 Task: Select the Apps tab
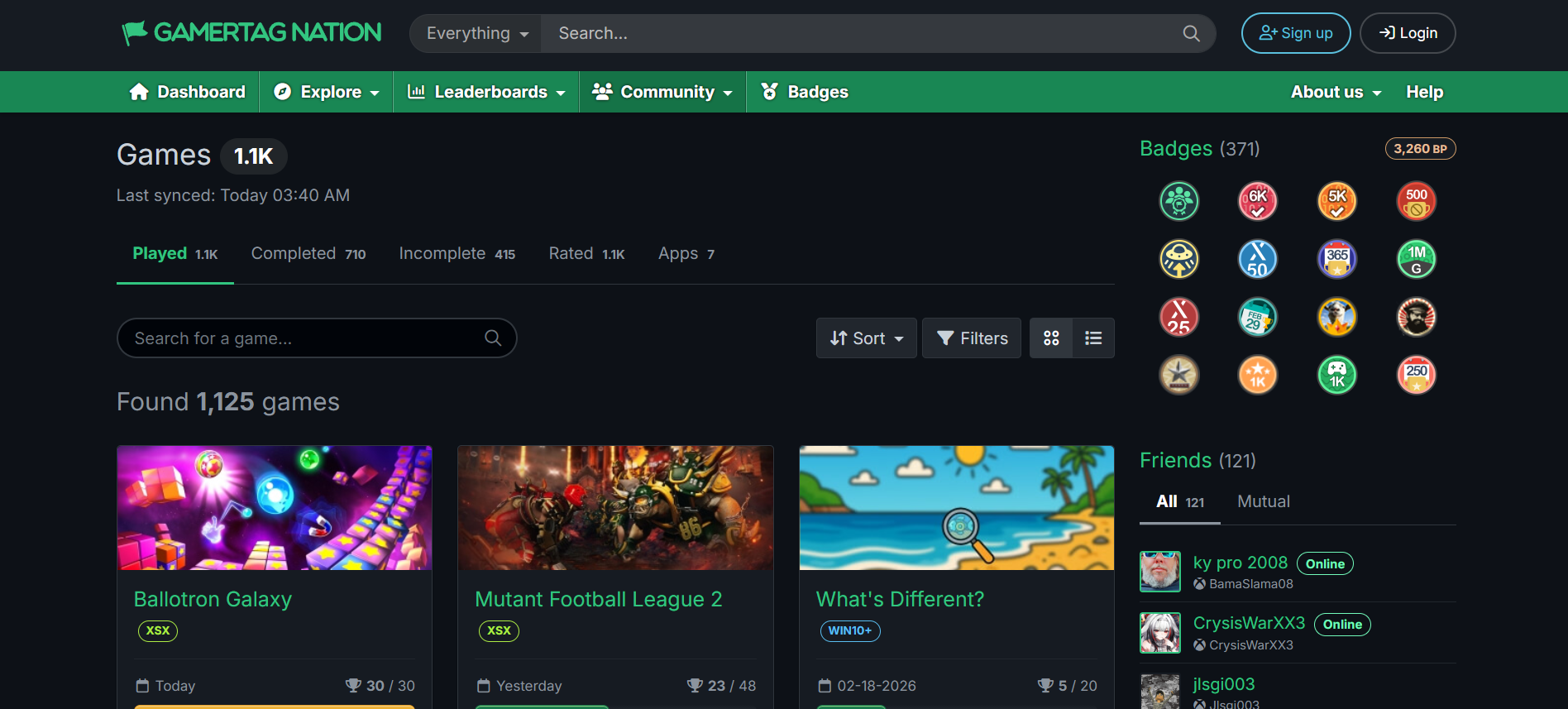coord(686,254)
